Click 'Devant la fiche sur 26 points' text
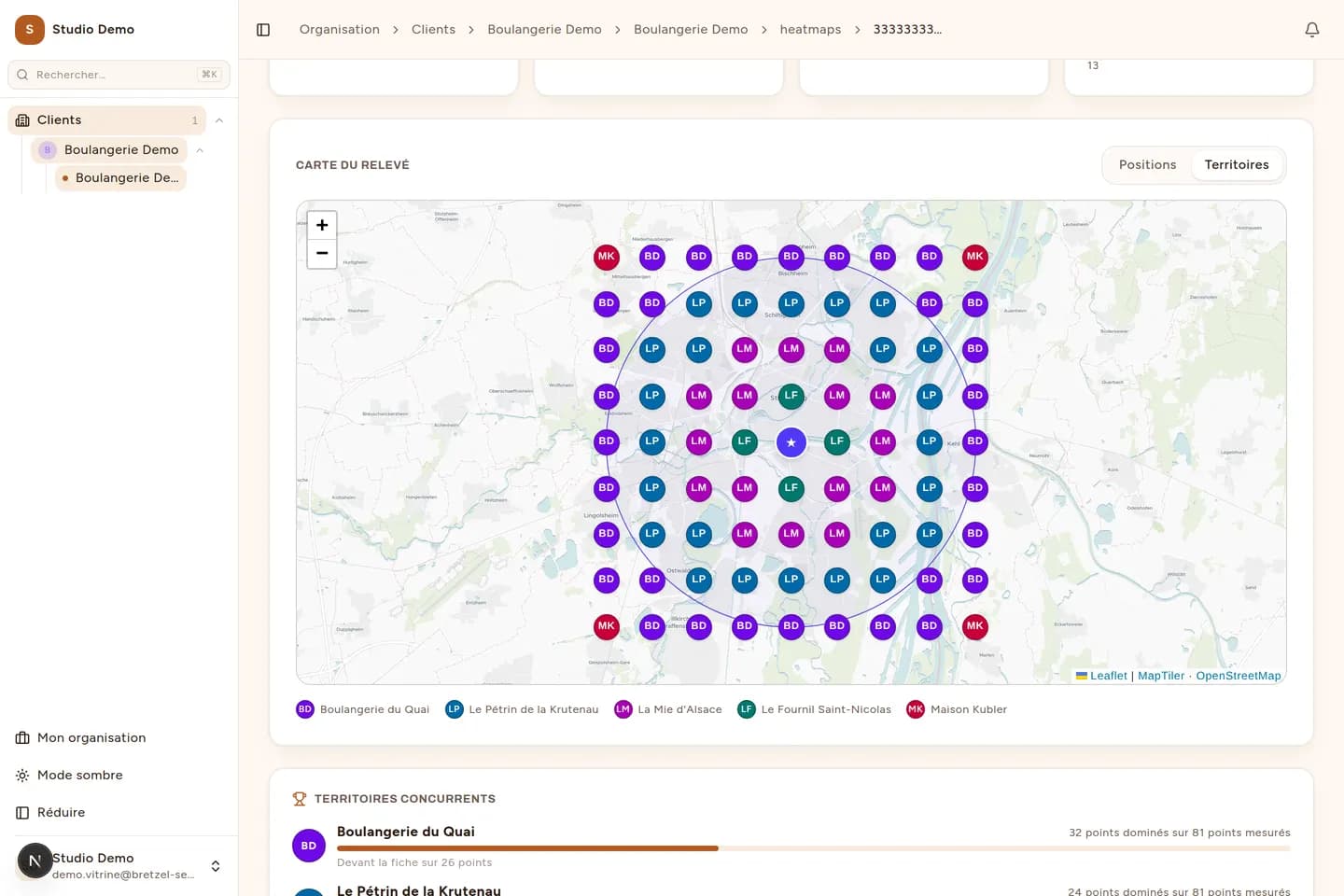The image size is (1344, 896). tap(414, 862)
